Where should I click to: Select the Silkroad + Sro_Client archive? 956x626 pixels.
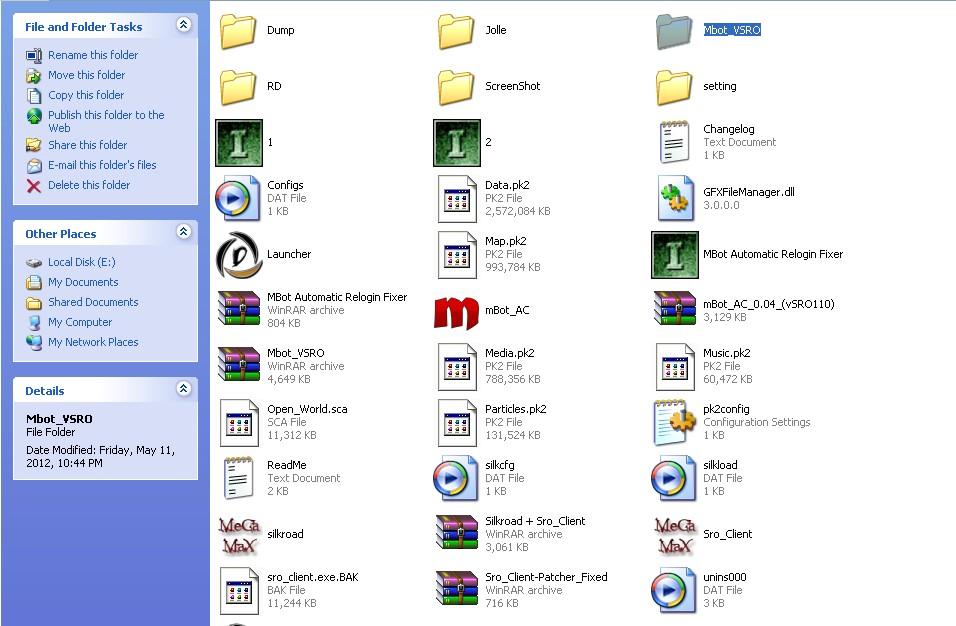[x=456, y=535]
